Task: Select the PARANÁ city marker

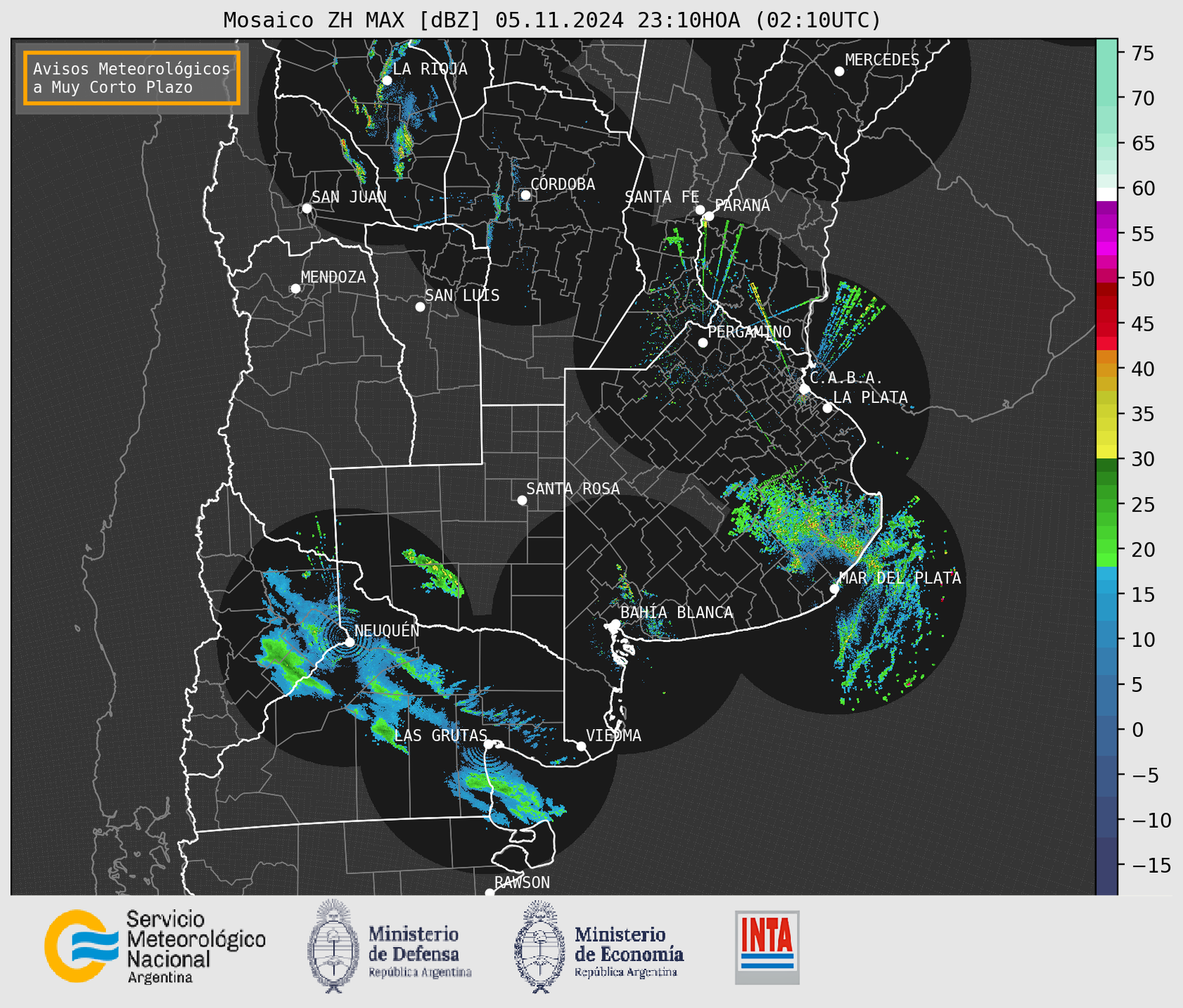Action: [709, 216]
